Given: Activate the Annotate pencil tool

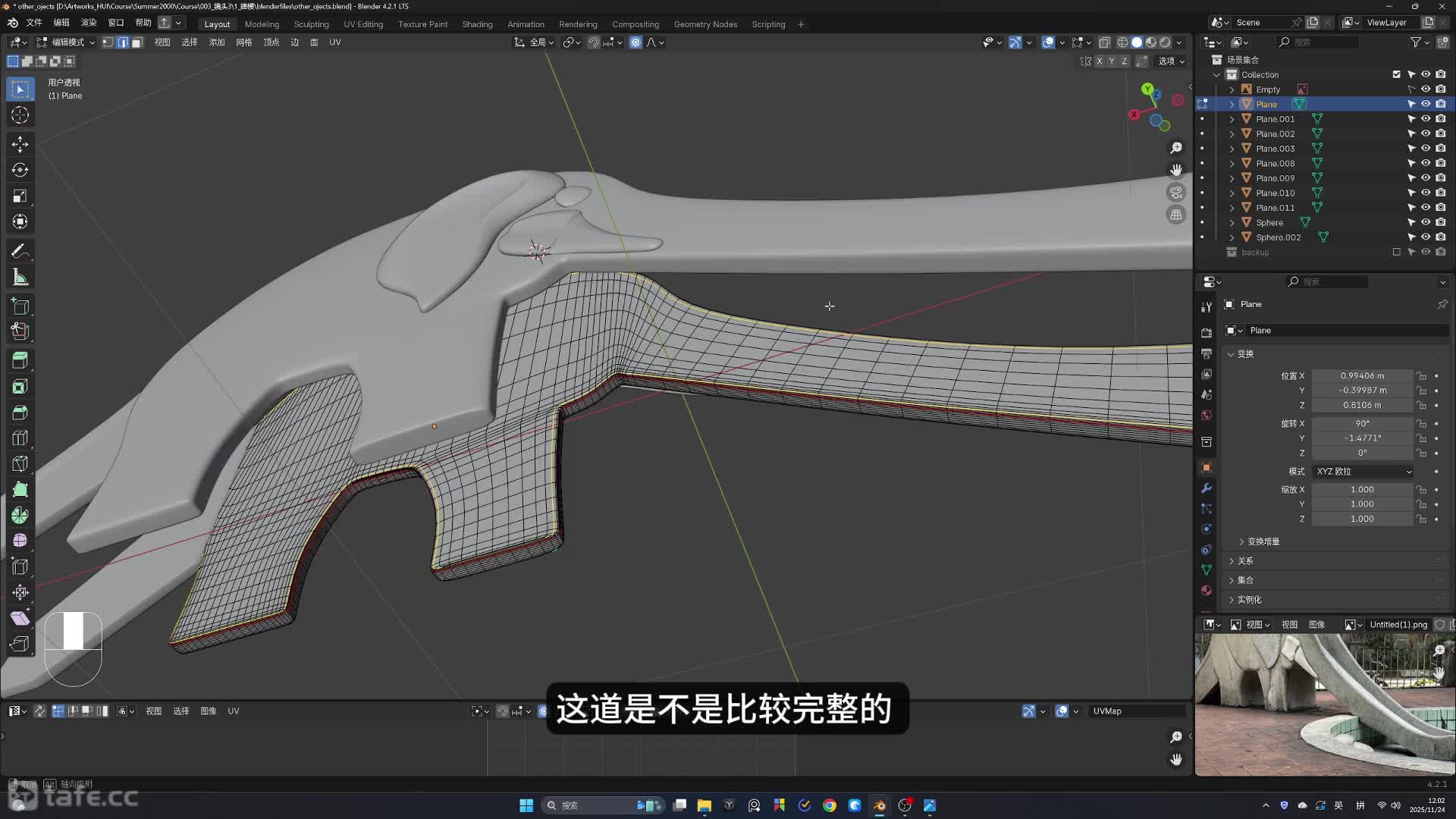Looking at the screenshot, I should pos(20,251).
